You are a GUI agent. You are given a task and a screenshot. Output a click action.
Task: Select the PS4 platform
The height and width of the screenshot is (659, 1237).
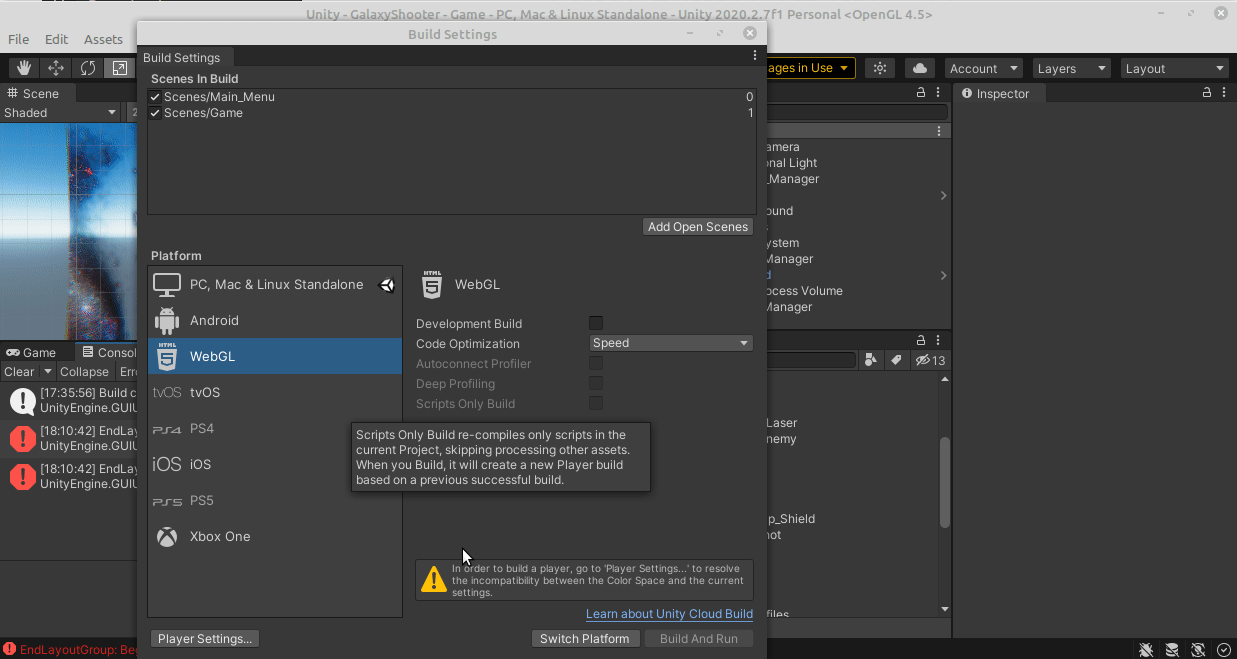[275, 428]
